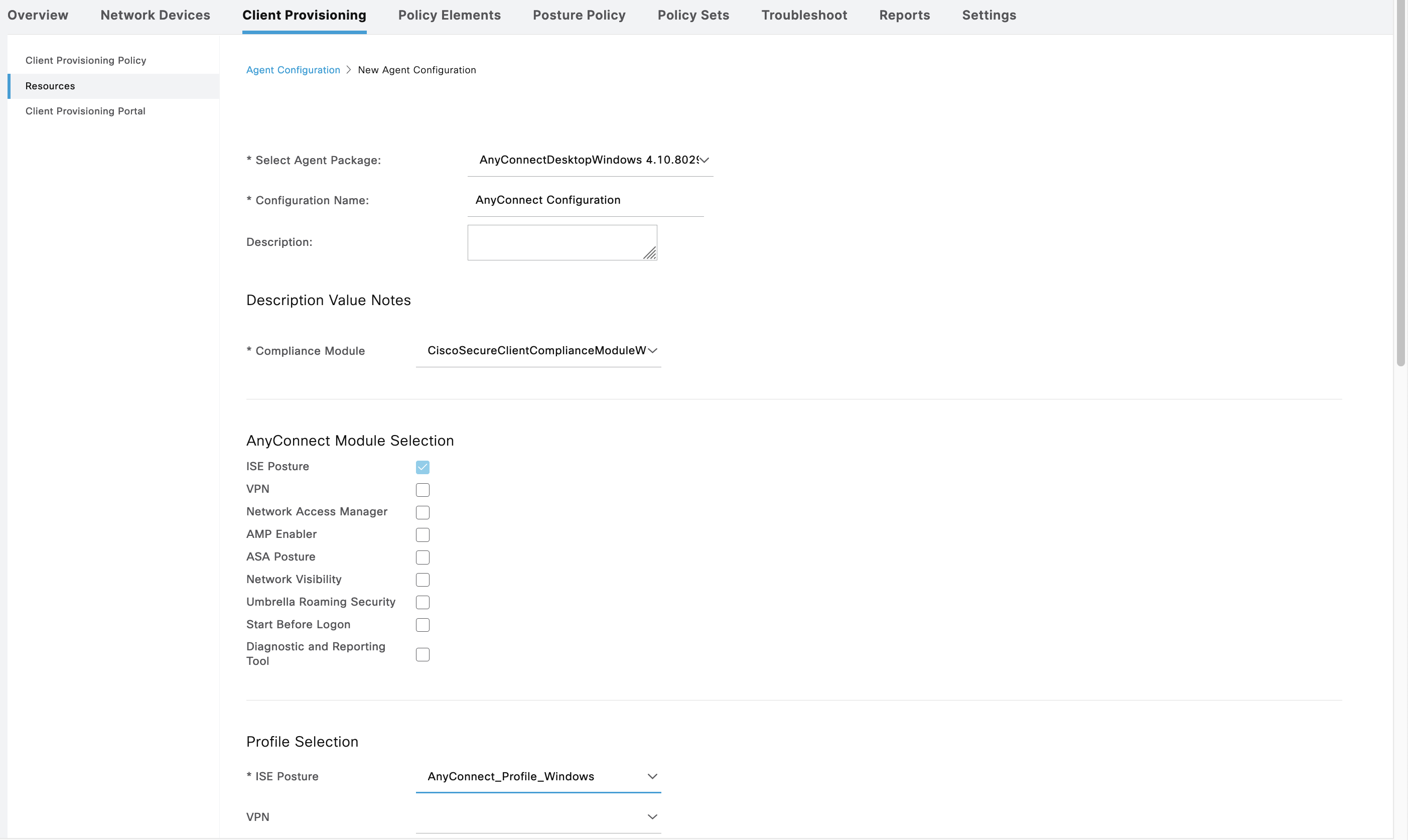Open ISE Posture profile dropdown
The image size is (1408, 840).
click(x=537, y=777)
